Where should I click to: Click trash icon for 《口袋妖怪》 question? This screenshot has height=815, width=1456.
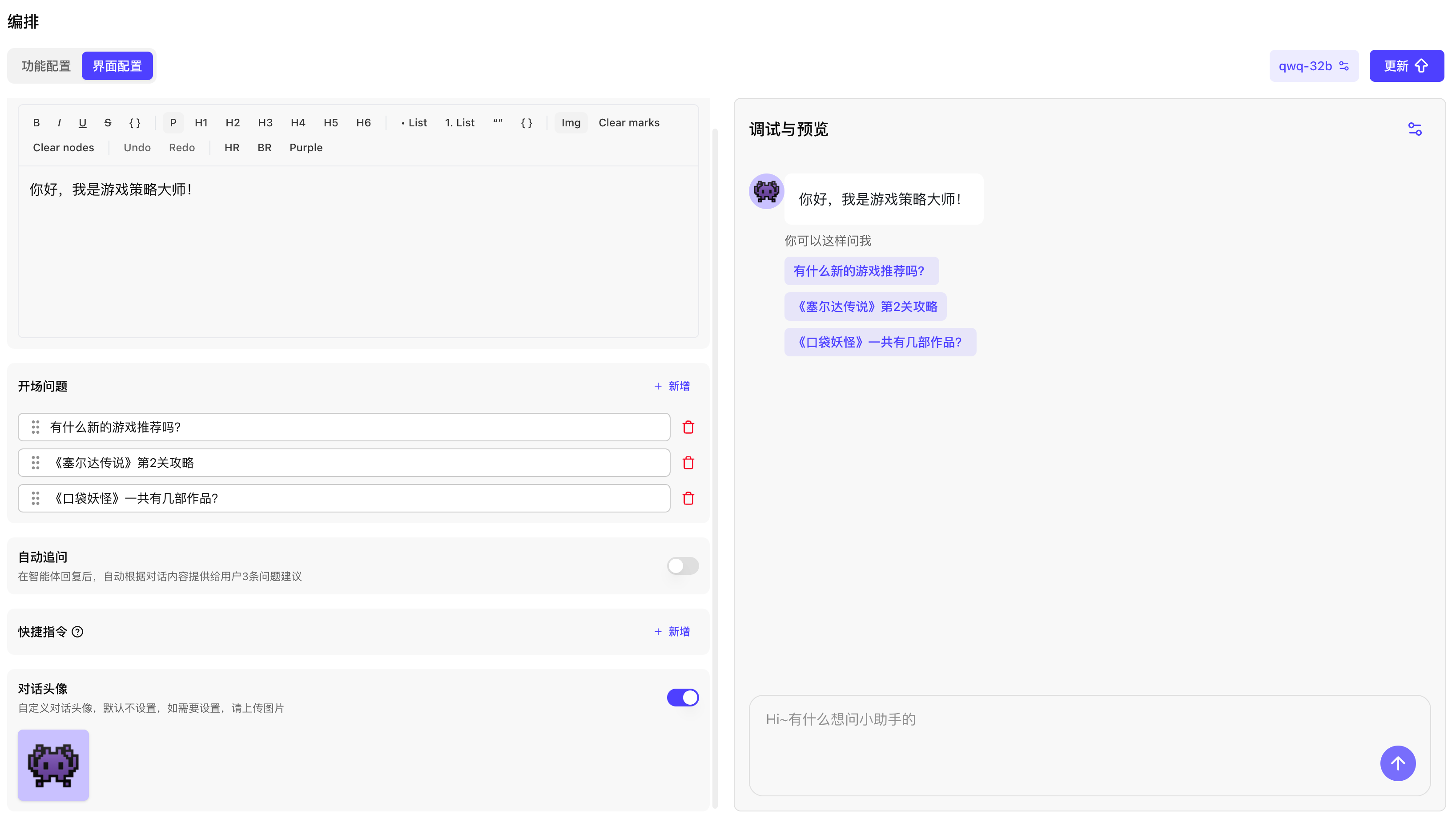688,498
